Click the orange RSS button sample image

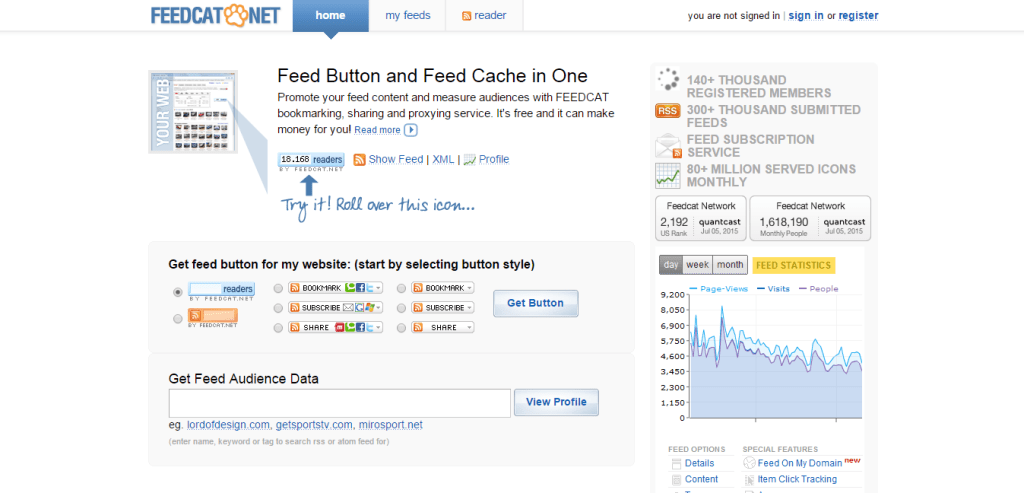pyautogui.click(x=213, y=318)
